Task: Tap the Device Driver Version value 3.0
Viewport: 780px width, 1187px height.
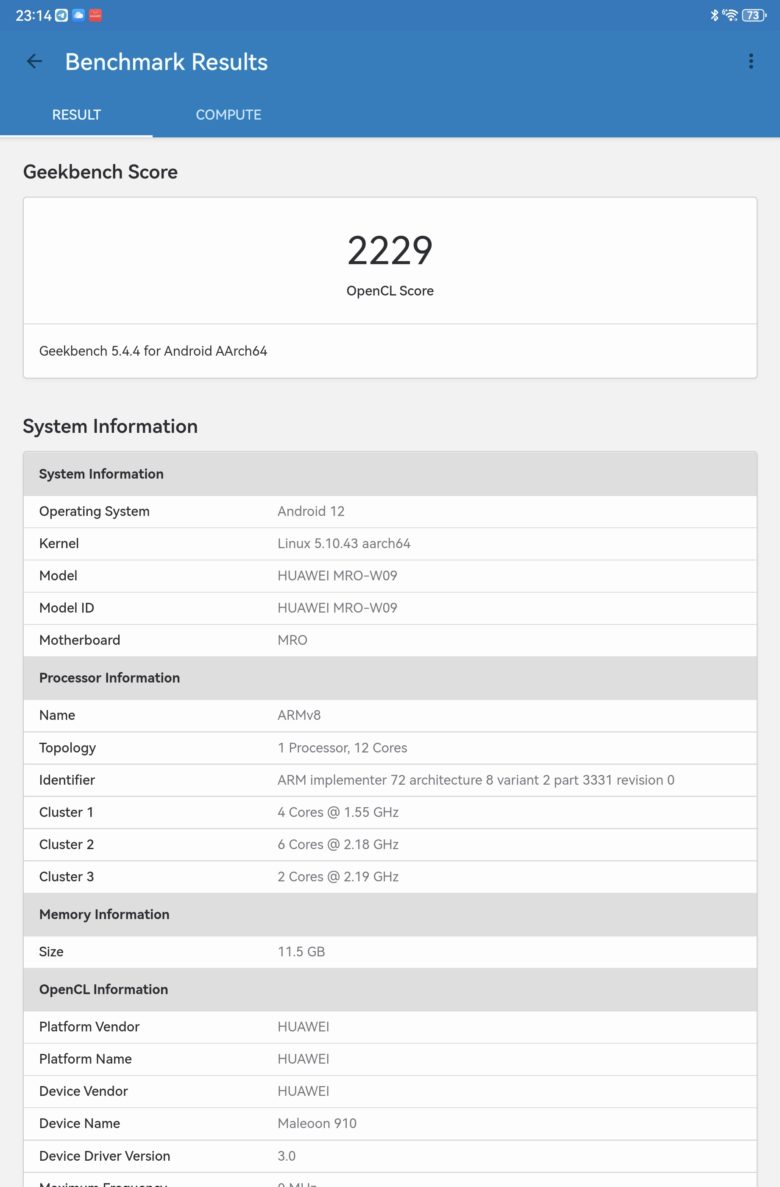Action: click(x=286, y=1156)
